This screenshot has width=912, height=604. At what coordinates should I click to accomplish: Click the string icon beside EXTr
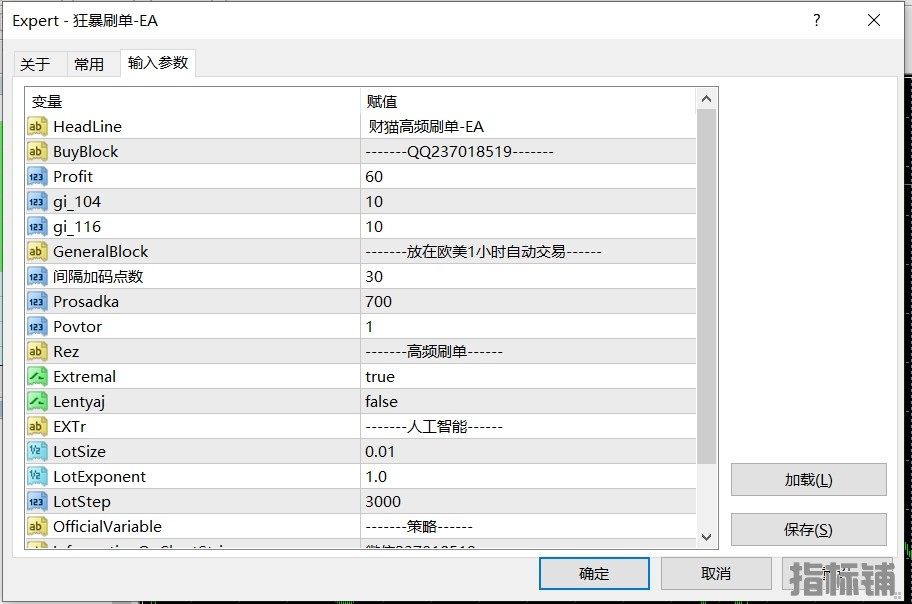(37, 427)
